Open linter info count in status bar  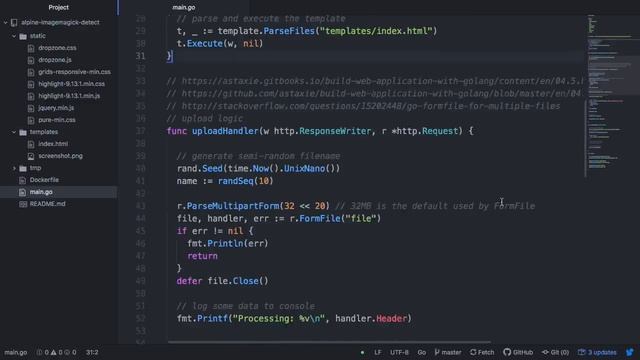[x=70, y=352]
